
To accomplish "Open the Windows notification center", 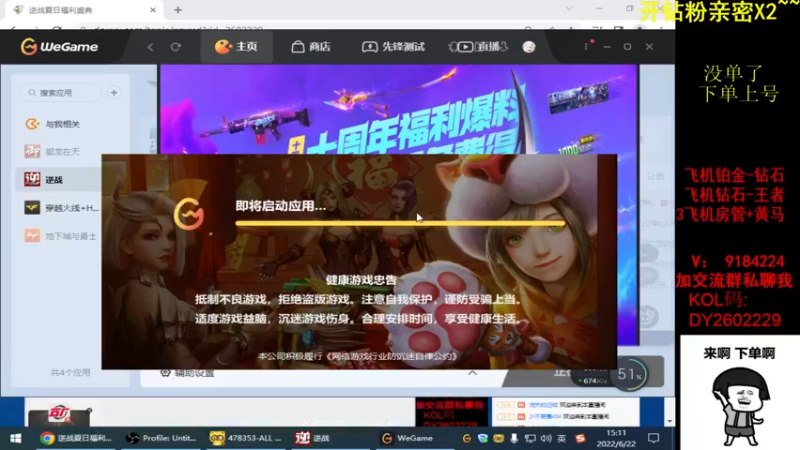I will click(x=654, y=438).
